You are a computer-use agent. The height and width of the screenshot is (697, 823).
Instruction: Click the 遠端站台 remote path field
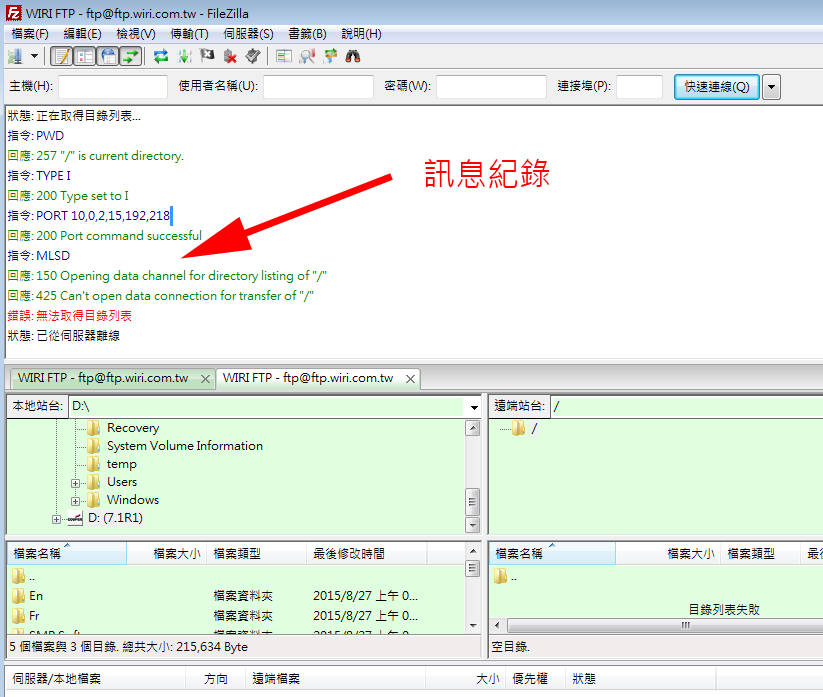(687, 406)
